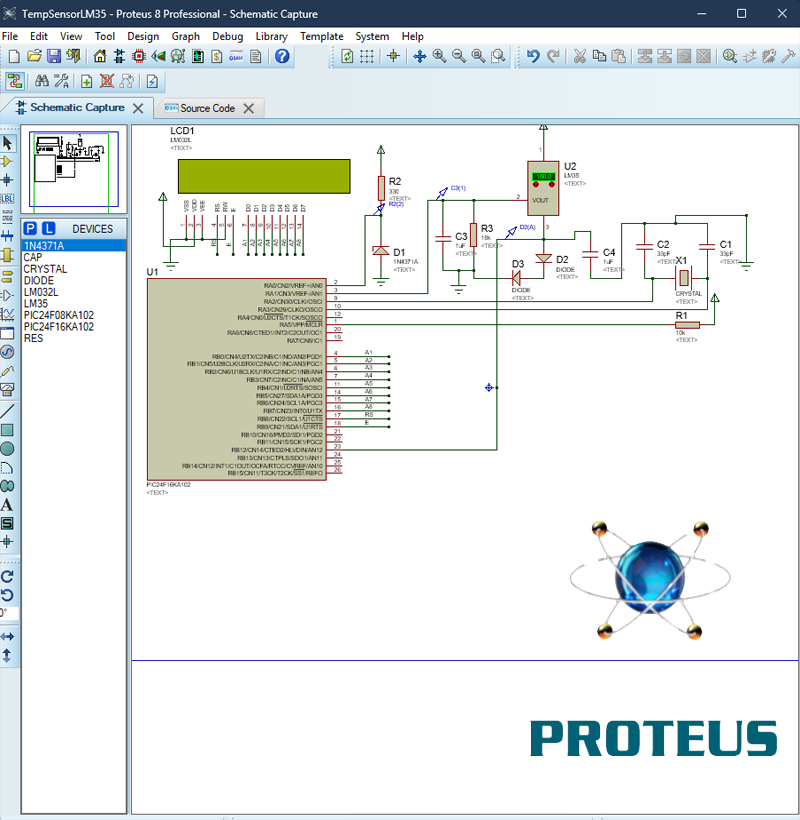Run electrical rules check lightning icon

tap(152, 81)
